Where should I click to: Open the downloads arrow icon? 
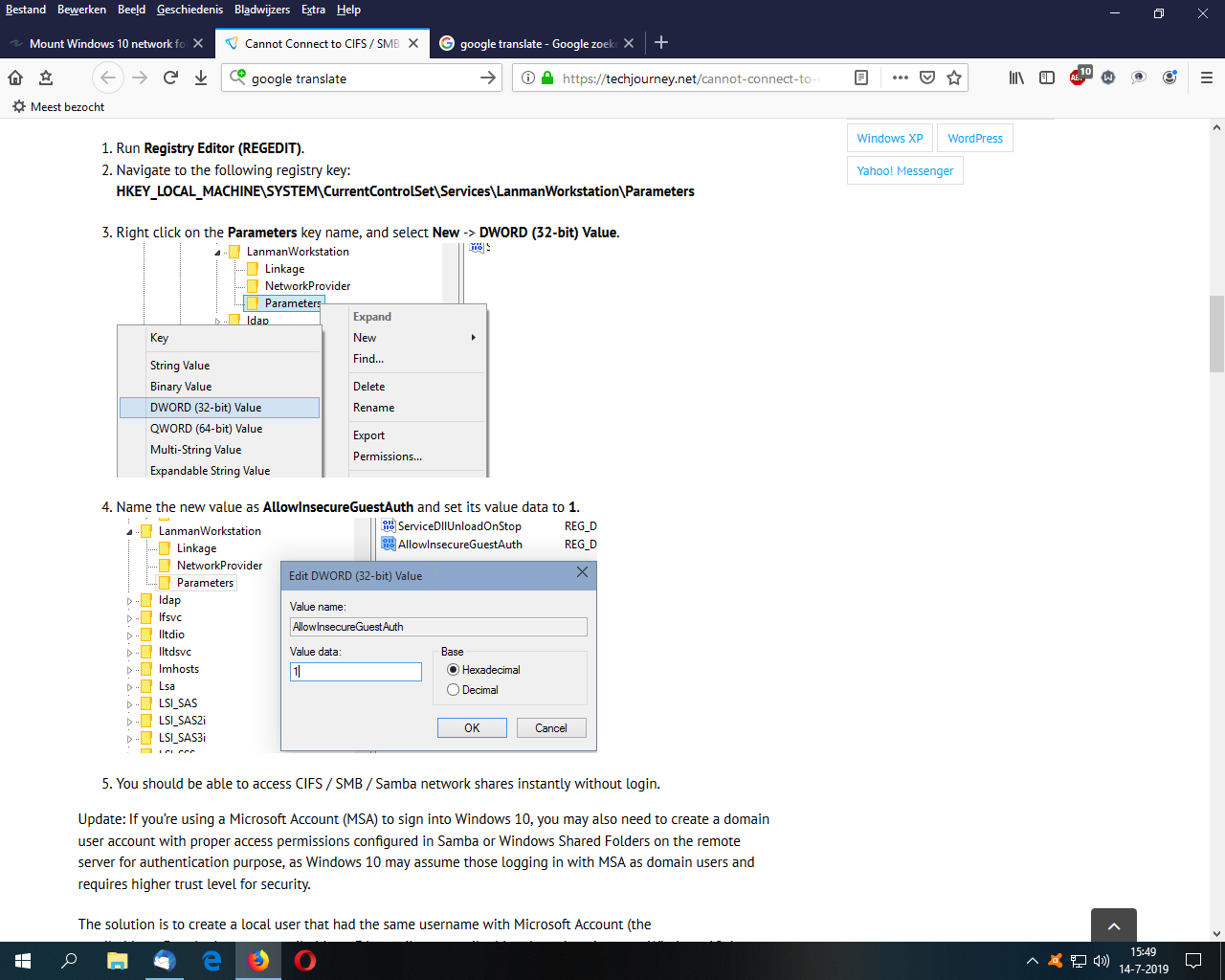[201, 78]
